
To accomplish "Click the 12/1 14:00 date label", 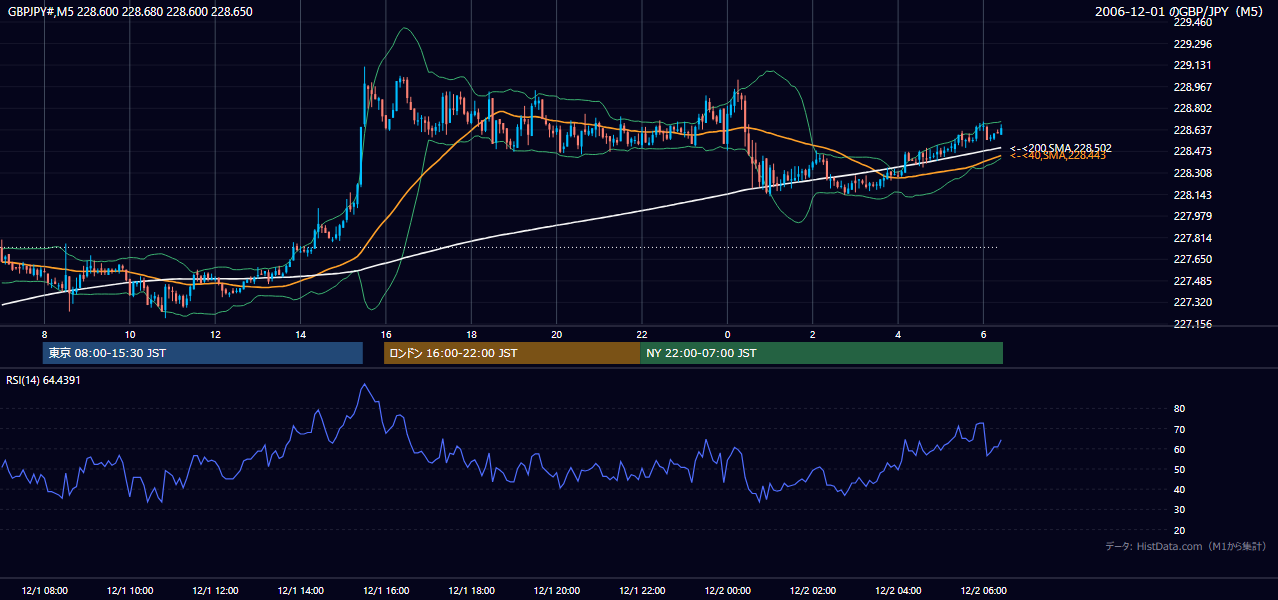I will click(x=300, y=591).
